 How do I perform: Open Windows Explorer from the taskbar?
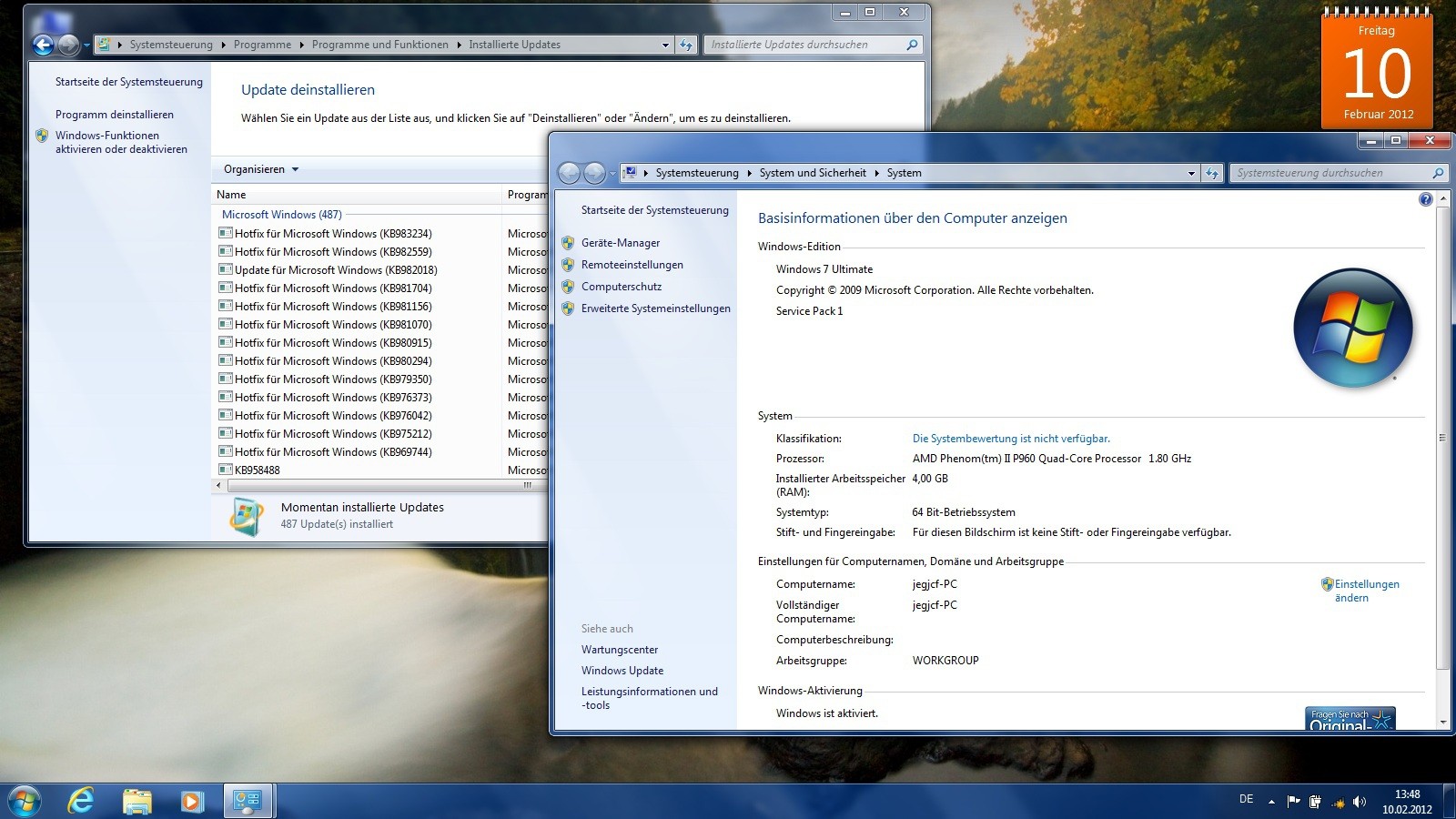[136, 801]
